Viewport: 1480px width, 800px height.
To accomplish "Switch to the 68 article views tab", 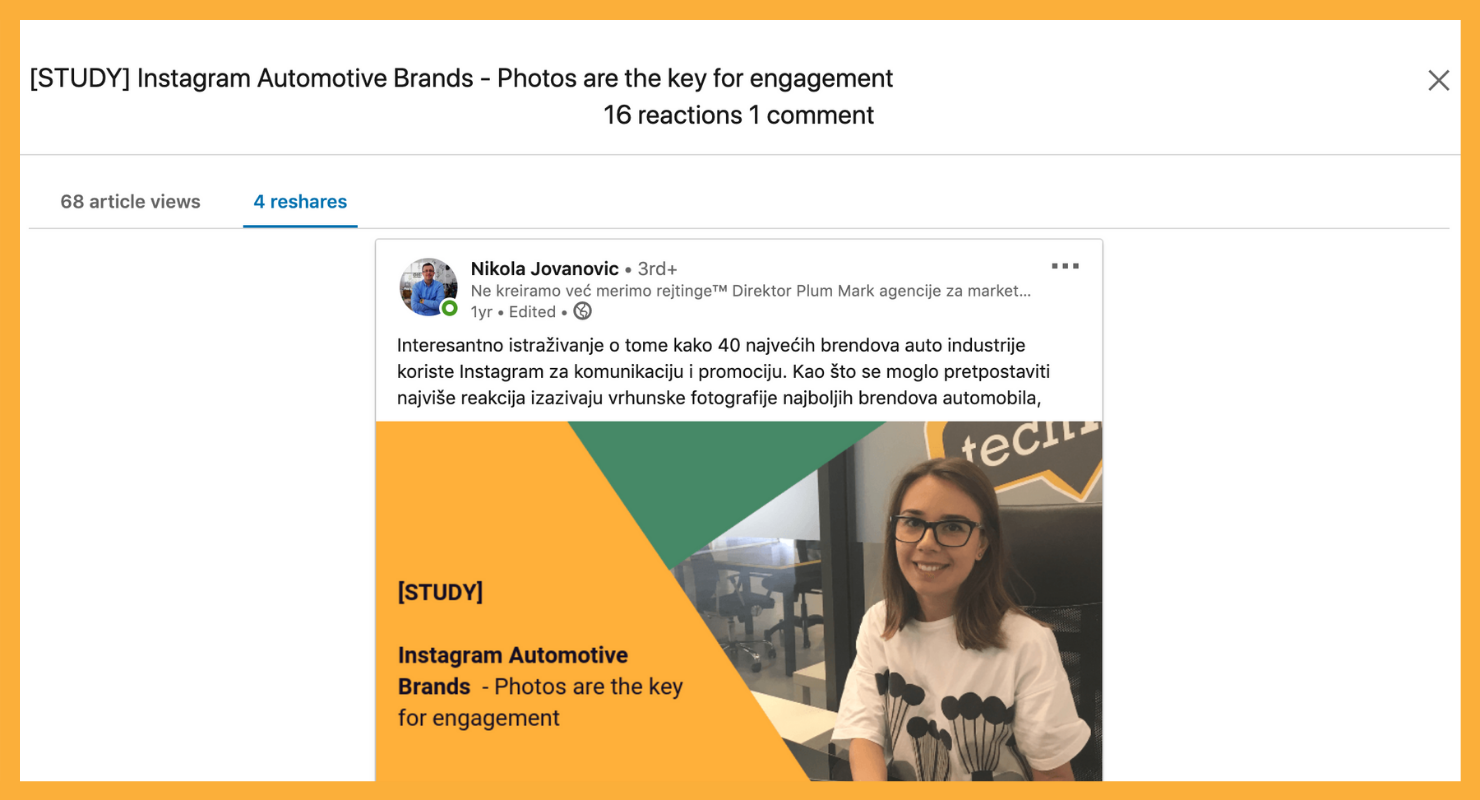I will click(x=130, y=202).
